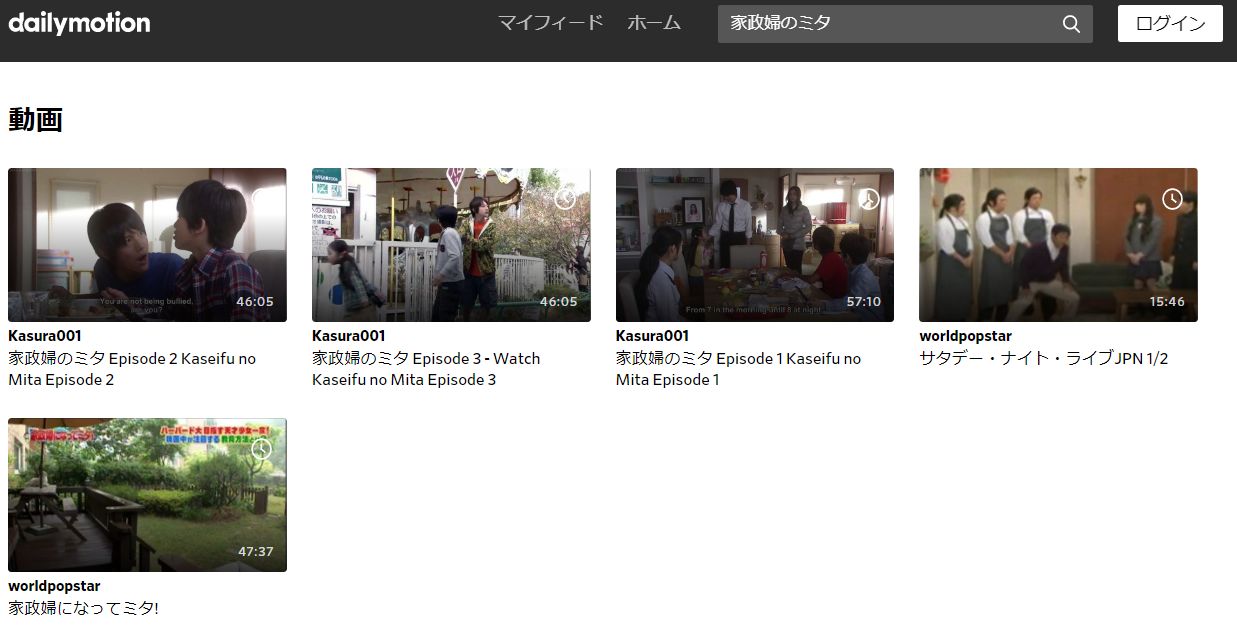Click the 動画 section heading
Image resolution: width=1237 pixels, height=631 pixels.
[x=35, y=120]
